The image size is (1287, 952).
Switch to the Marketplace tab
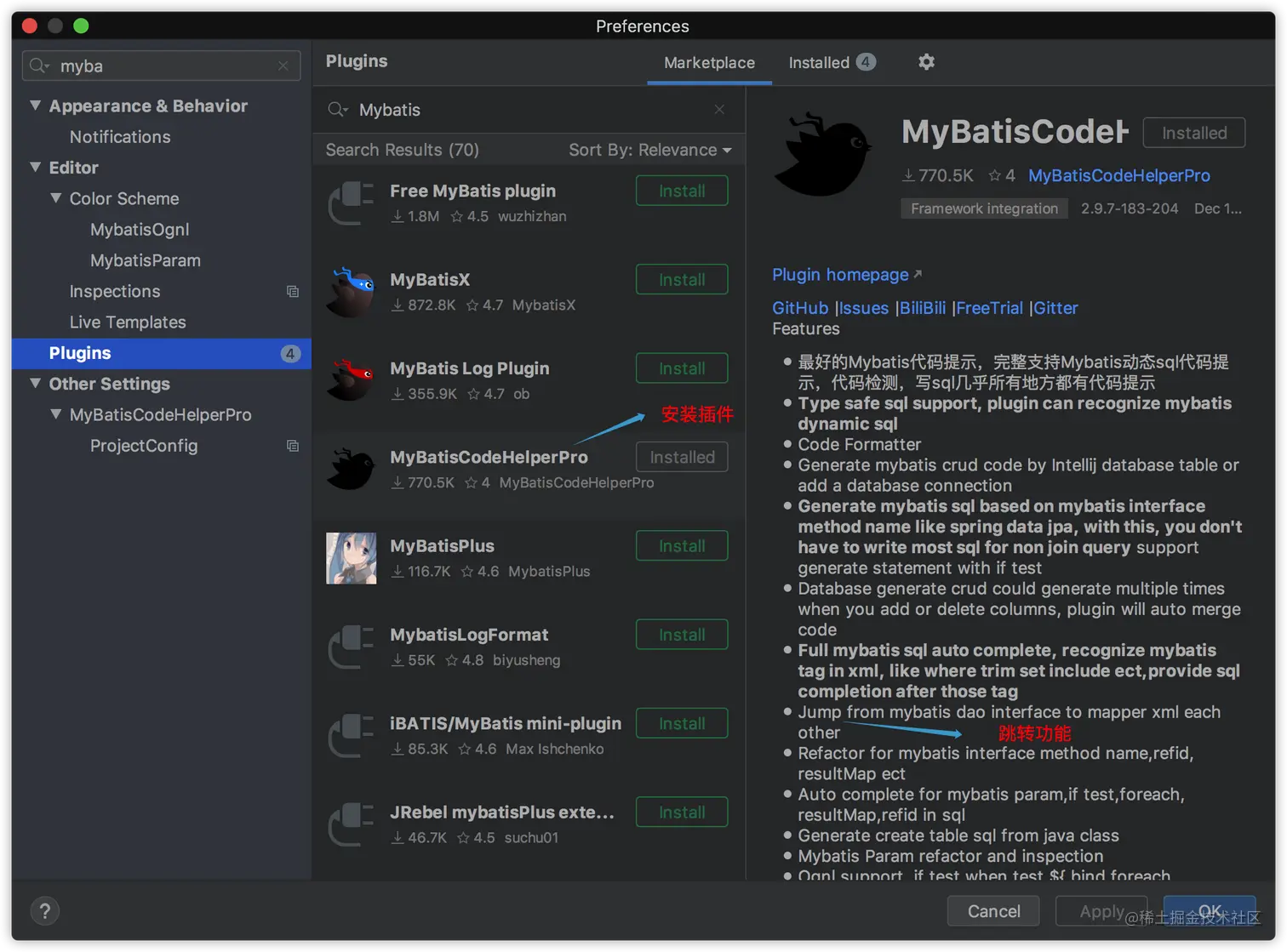pyautogui.click(x=709, y=63)
